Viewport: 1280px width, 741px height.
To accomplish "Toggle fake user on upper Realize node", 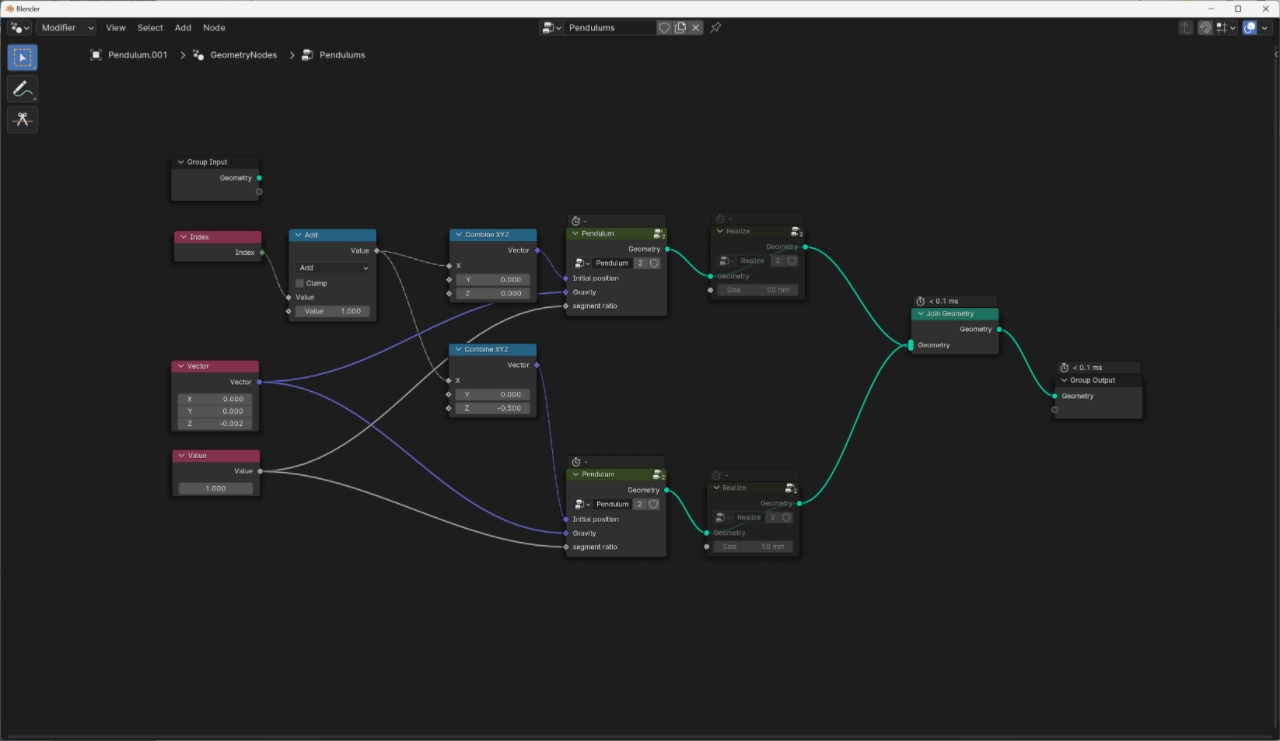I will [791, 261].
